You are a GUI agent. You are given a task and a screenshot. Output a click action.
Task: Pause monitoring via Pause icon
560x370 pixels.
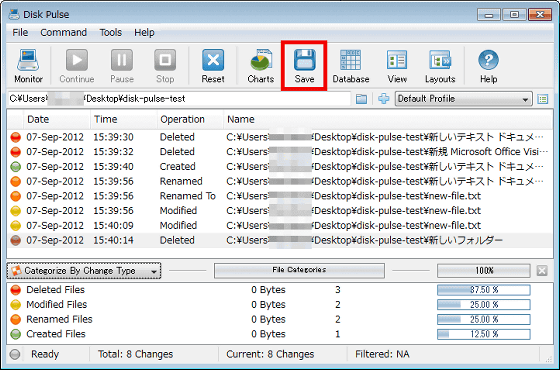coord(122,66)
